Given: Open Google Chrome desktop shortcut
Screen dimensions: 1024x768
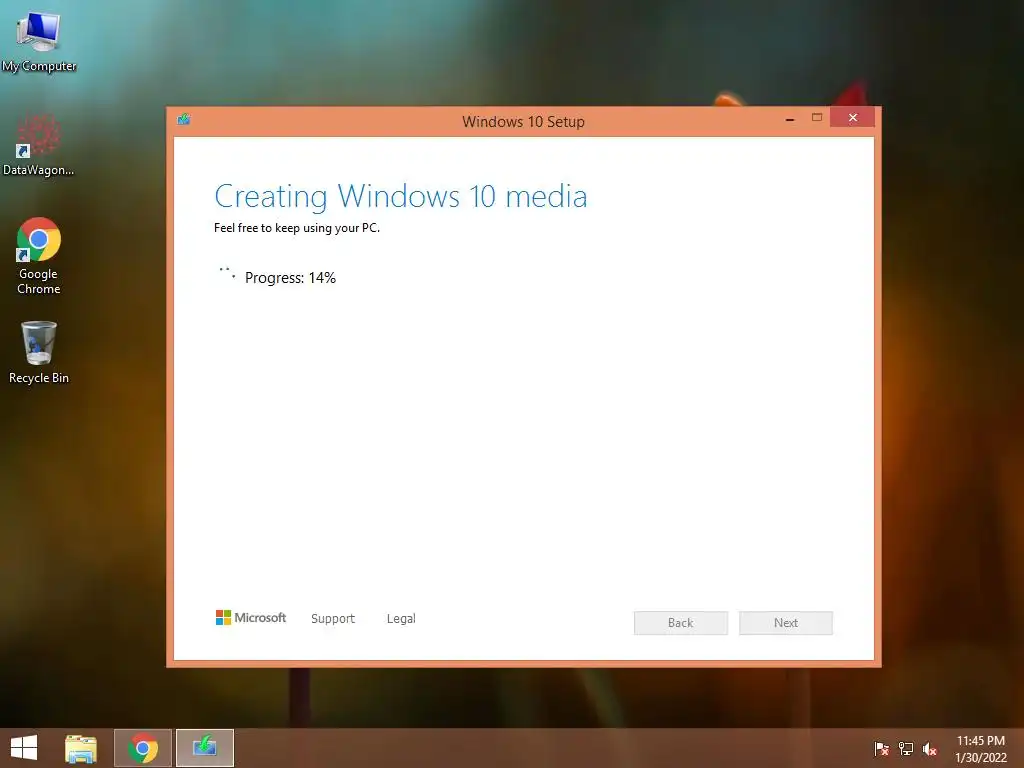Looking at the screenshot, I should click(39, 256).
